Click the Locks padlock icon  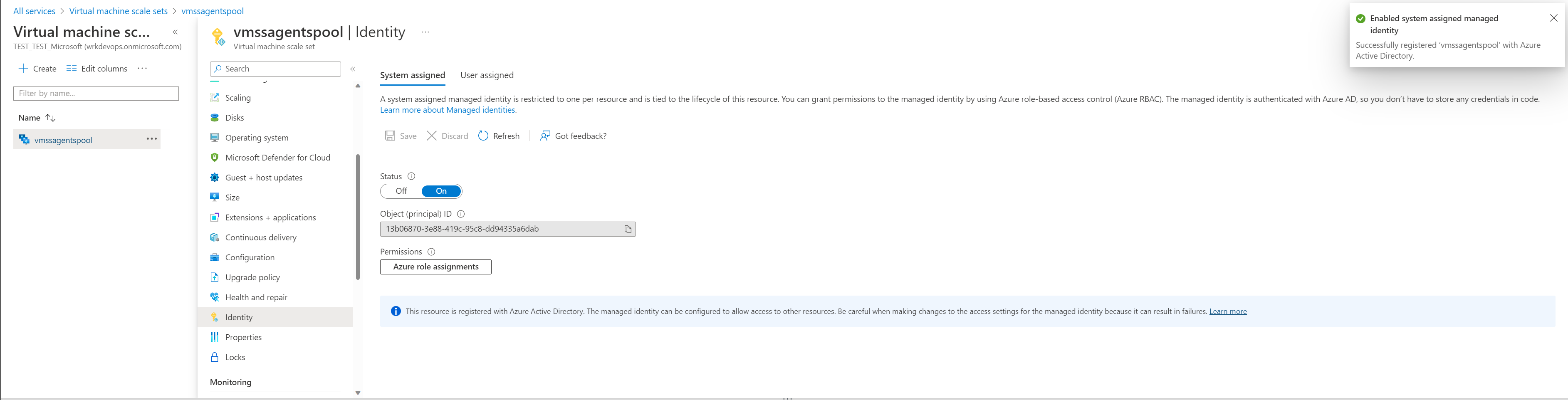pos(214,357)
